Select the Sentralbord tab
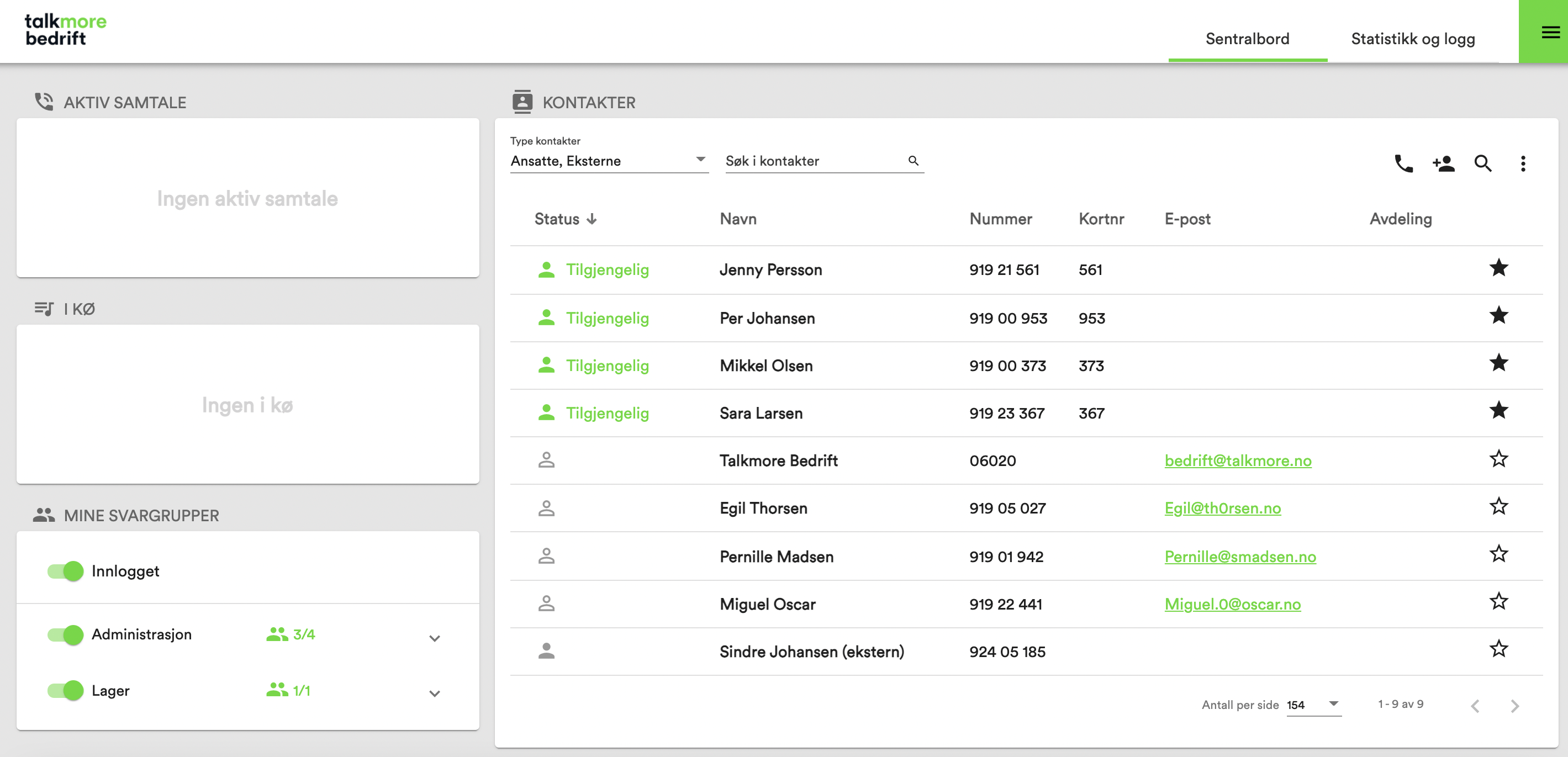Viewport: 1568px width, 757px height. coord(1247,39)
